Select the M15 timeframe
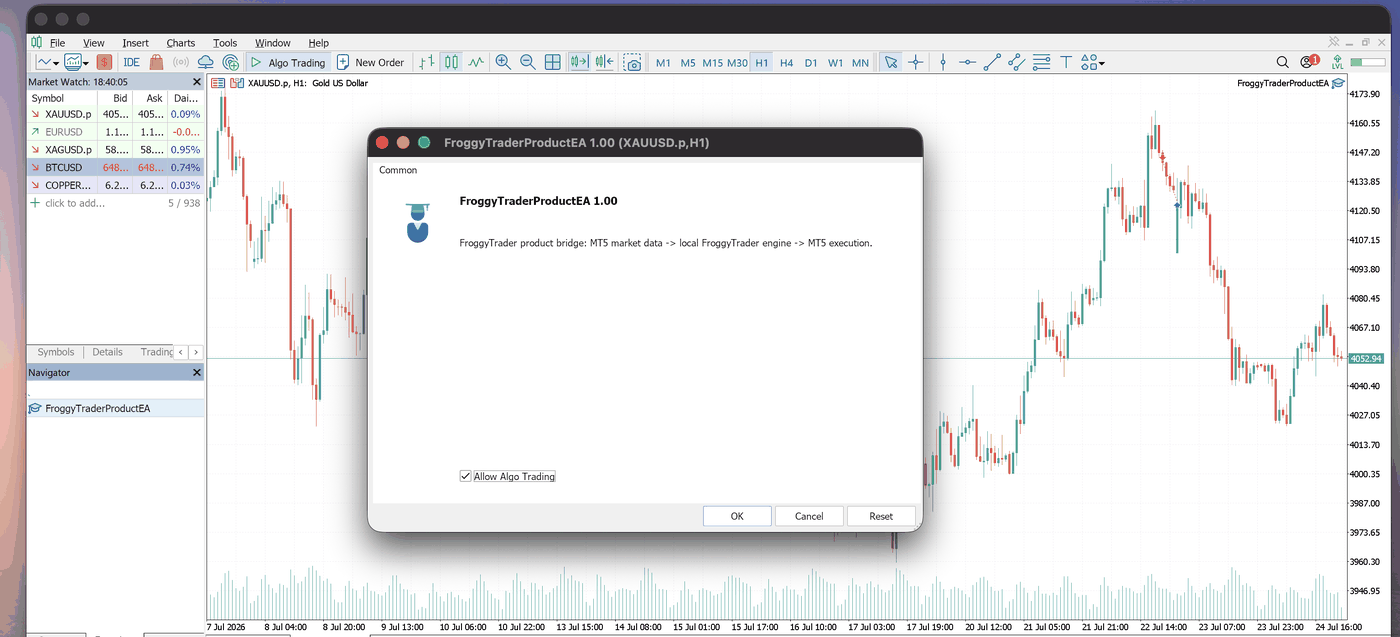This screenshot has height=637, width=1400. point(712,62)
